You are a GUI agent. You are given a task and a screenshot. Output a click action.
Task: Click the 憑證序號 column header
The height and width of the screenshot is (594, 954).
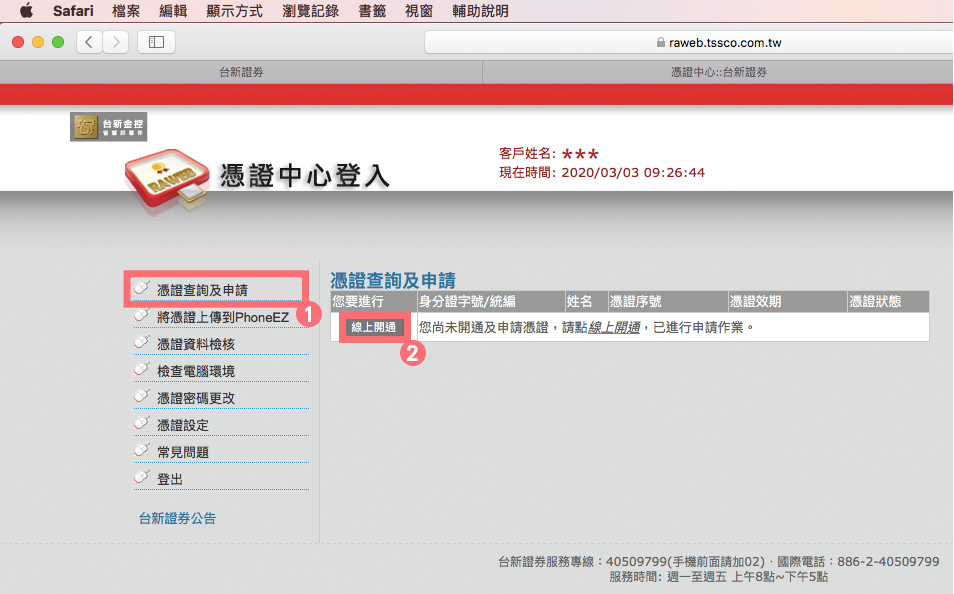tap(668, 301)
